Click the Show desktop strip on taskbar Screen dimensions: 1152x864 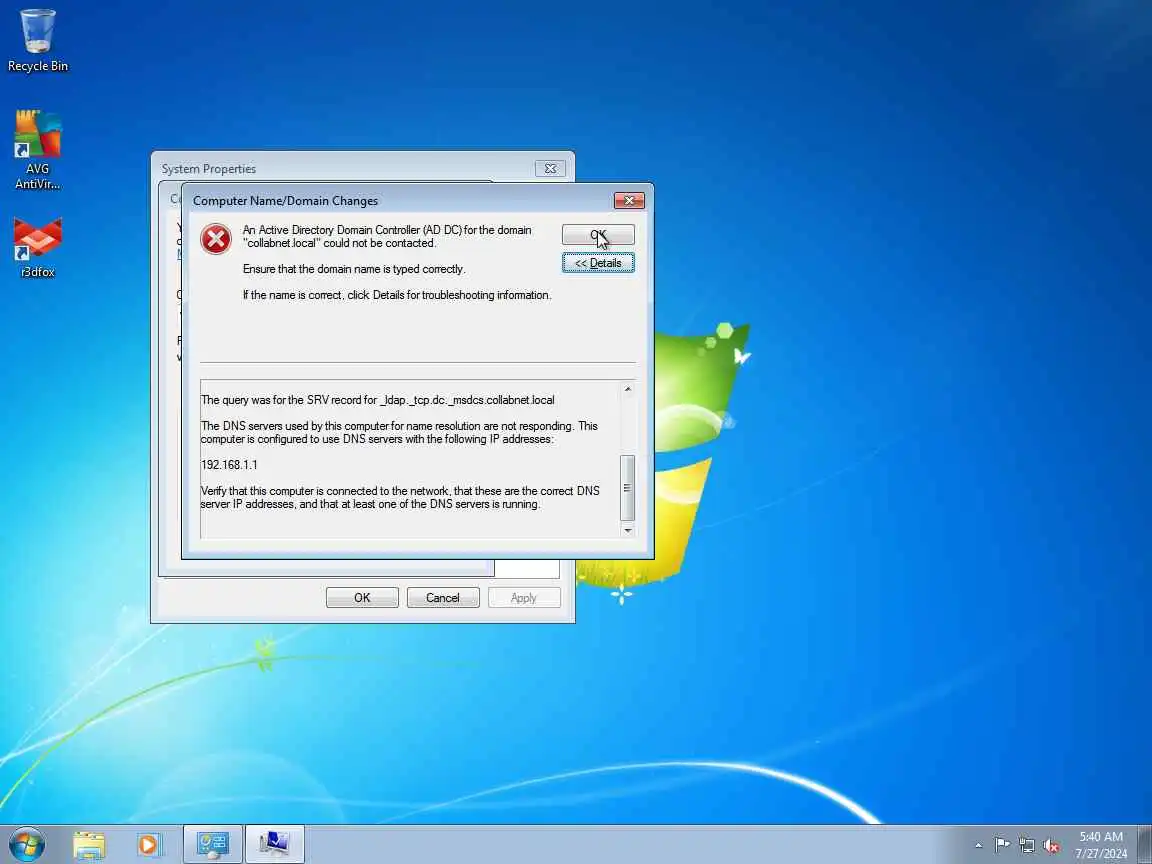(x=1145, y=845)
